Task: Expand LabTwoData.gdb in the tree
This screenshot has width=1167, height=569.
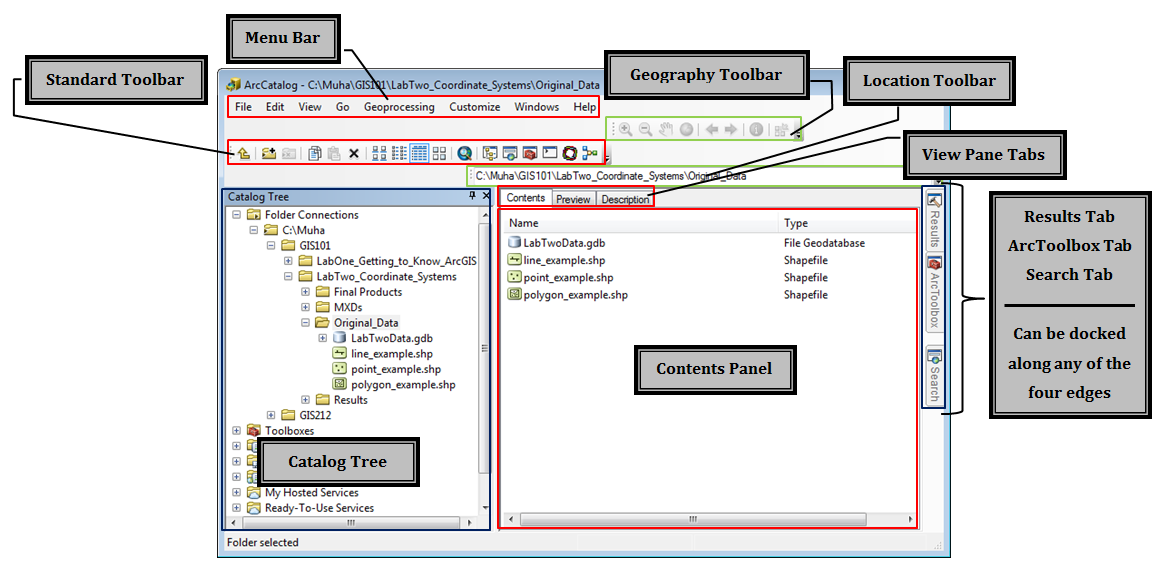Action: (322, 338)
